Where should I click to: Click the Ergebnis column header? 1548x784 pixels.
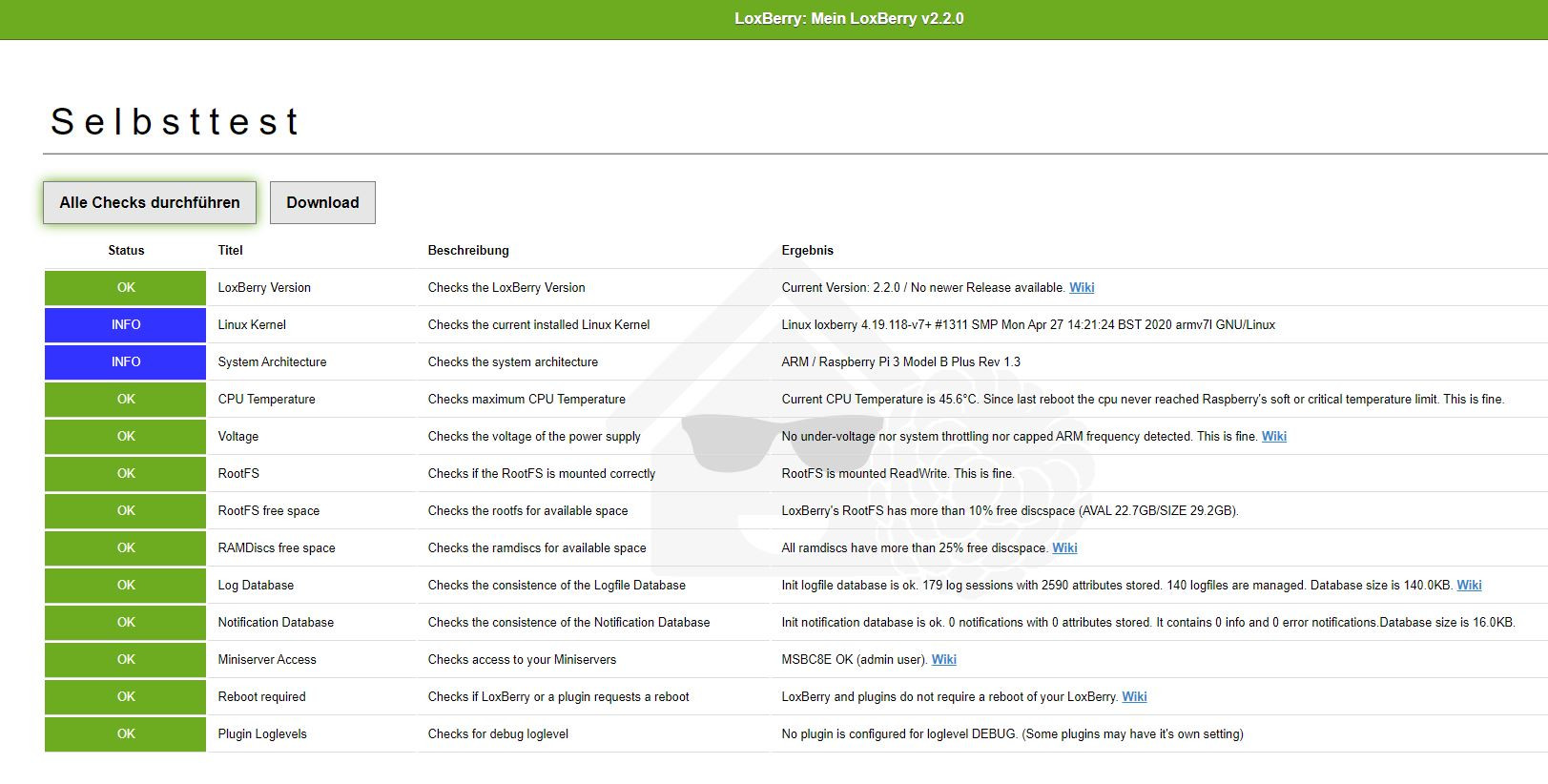tap(807, 250)
